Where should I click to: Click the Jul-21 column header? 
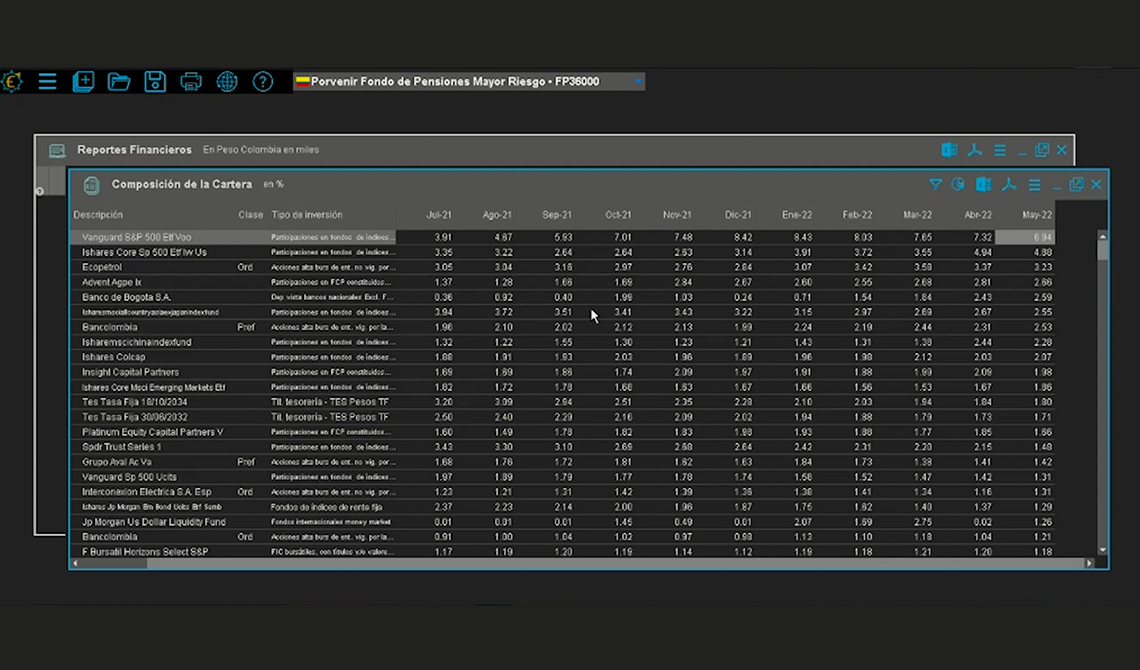(438, 215)
